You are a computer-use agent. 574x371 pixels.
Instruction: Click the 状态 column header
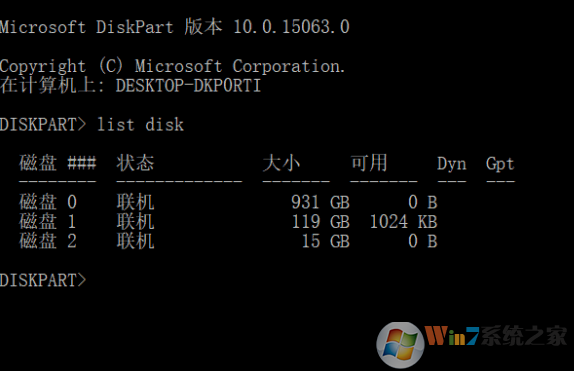tap(135, 163)
